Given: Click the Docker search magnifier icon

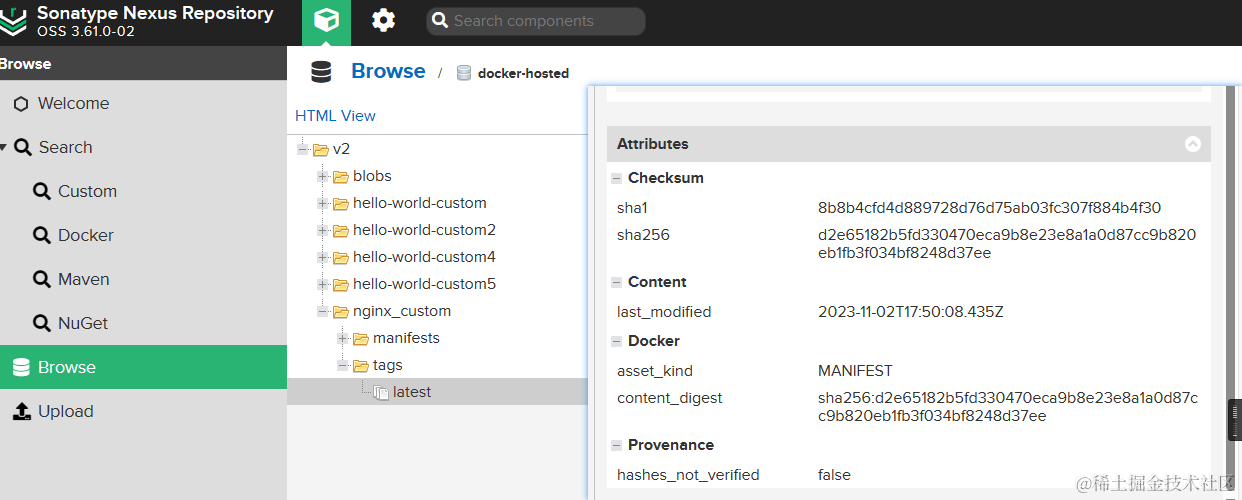Looking at the screenshot, I should 42,236.
